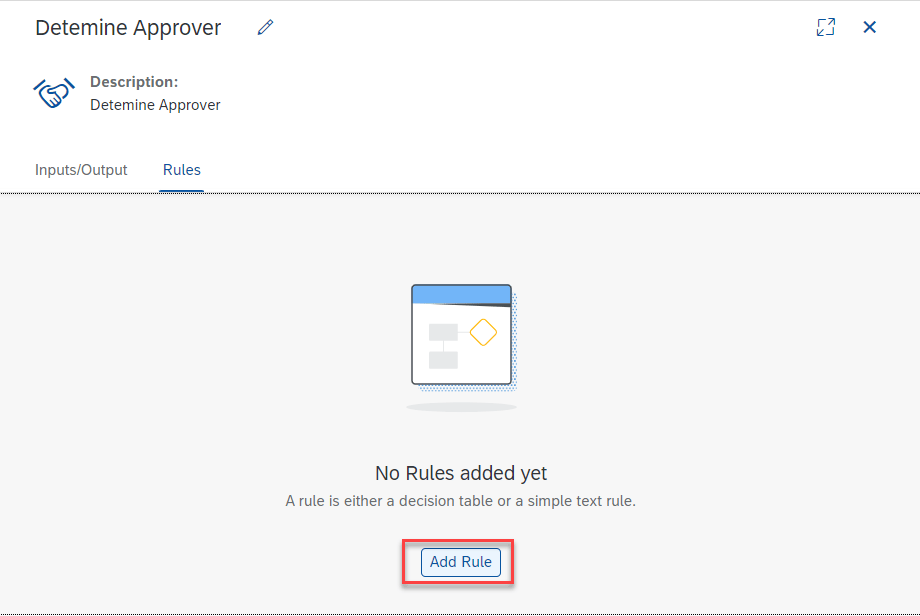
Task: Click the lower gray box in the illustration
Action: click(443, 360)
